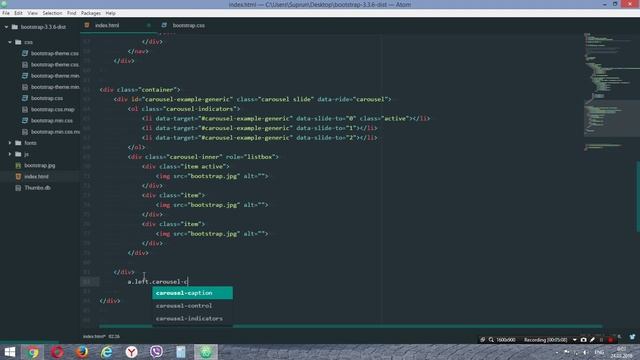Click the css folder icon

click(x=18, y=42)
